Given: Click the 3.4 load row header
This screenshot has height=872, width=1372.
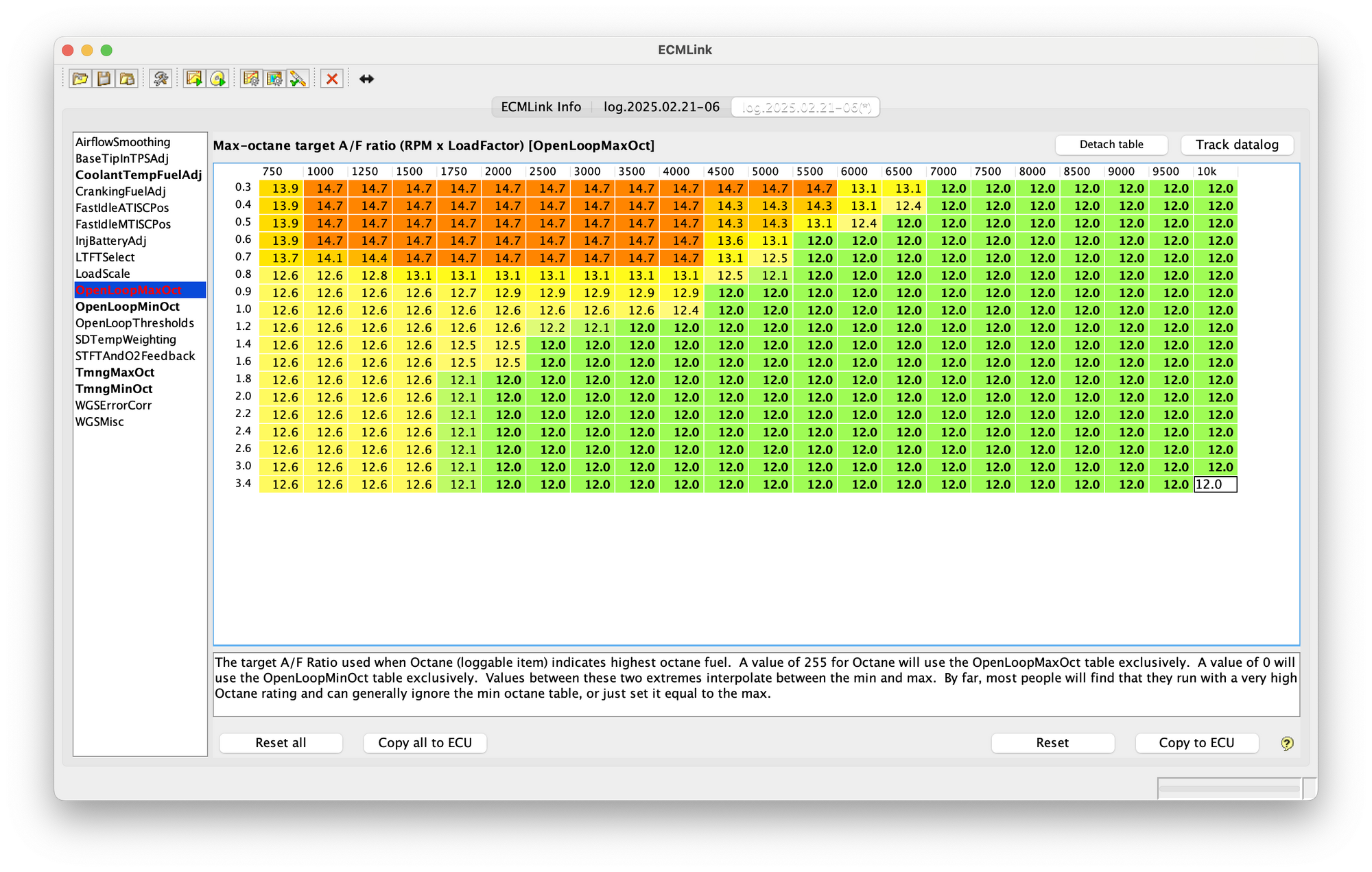Looking at the screenshot, I should click(x=243, y=484).
